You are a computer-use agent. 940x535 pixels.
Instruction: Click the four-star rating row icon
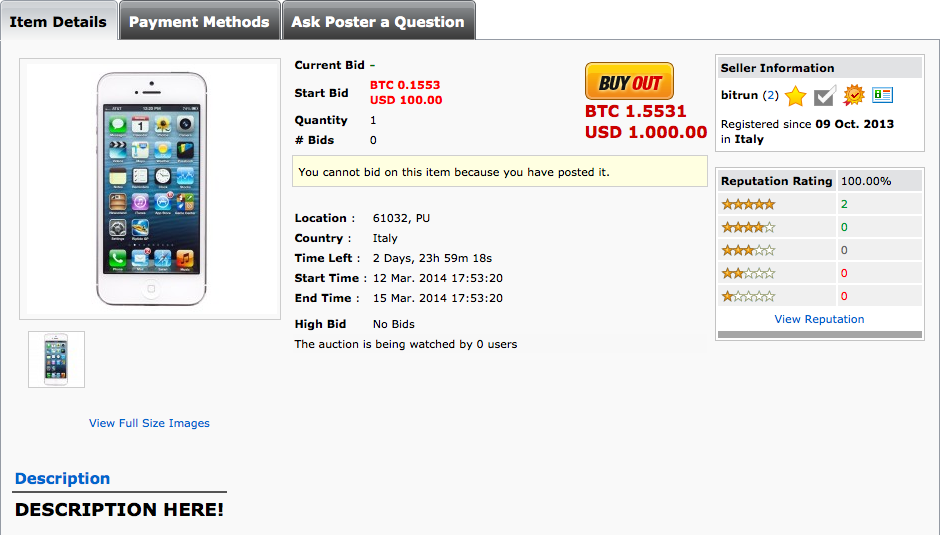click(748, 227)
